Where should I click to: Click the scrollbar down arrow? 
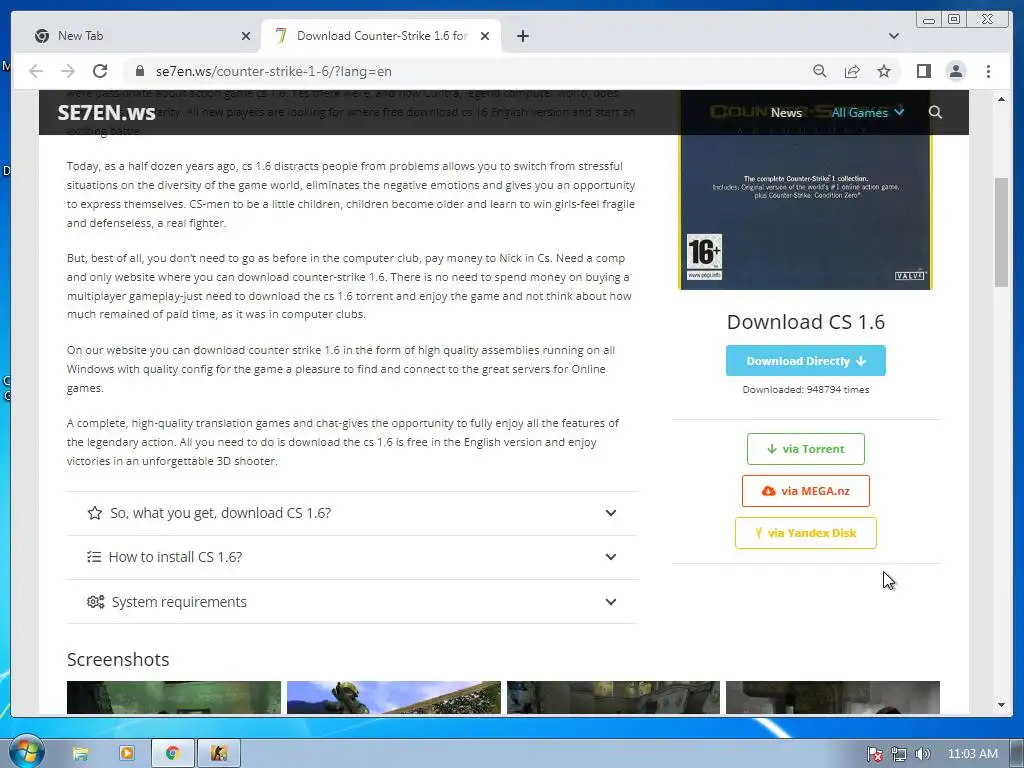[1001, 705]
